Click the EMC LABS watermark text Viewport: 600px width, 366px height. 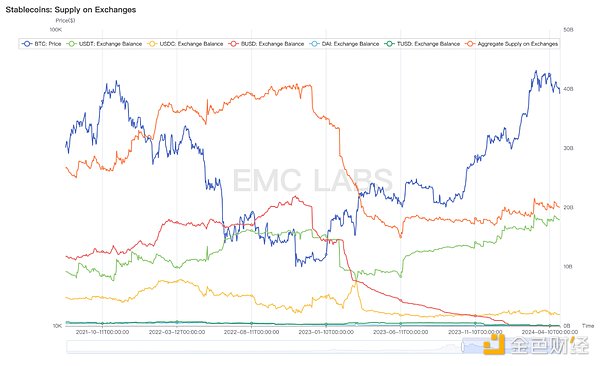click(313, 180)
